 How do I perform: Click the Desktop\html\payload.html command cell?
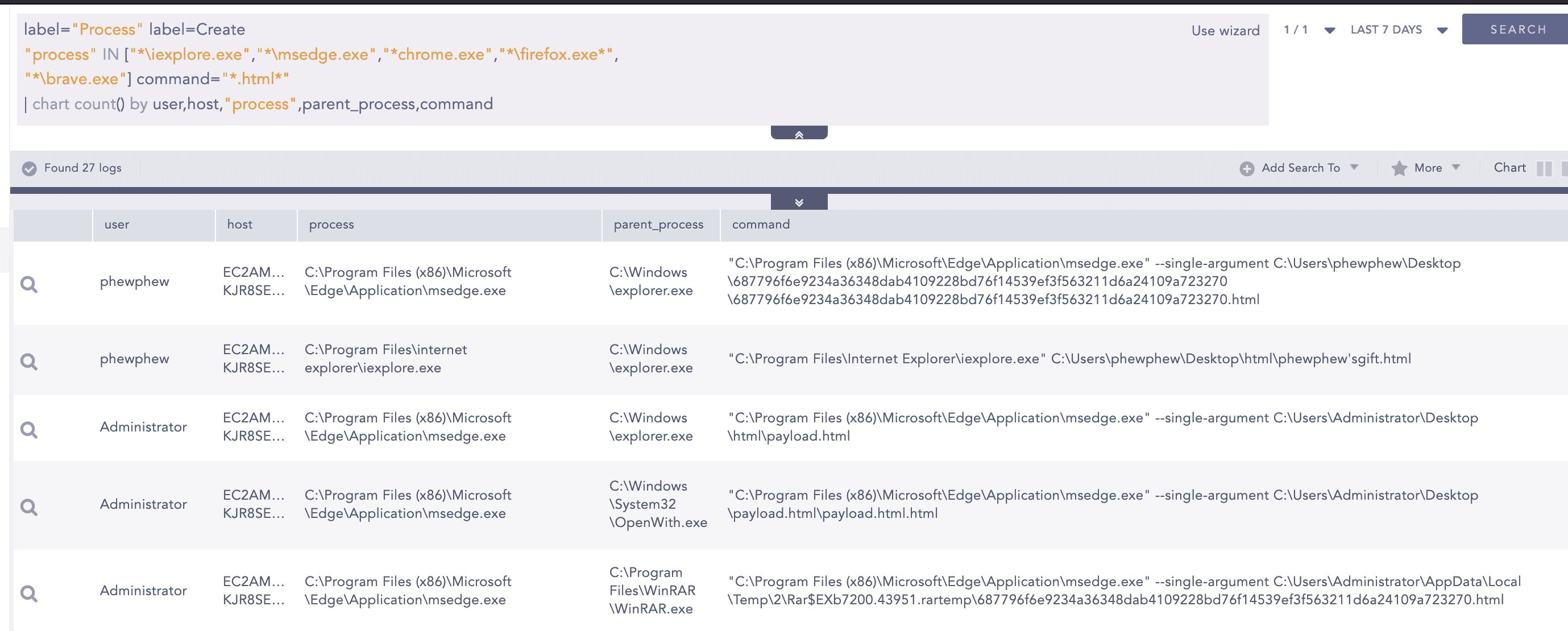(1102, 426)
